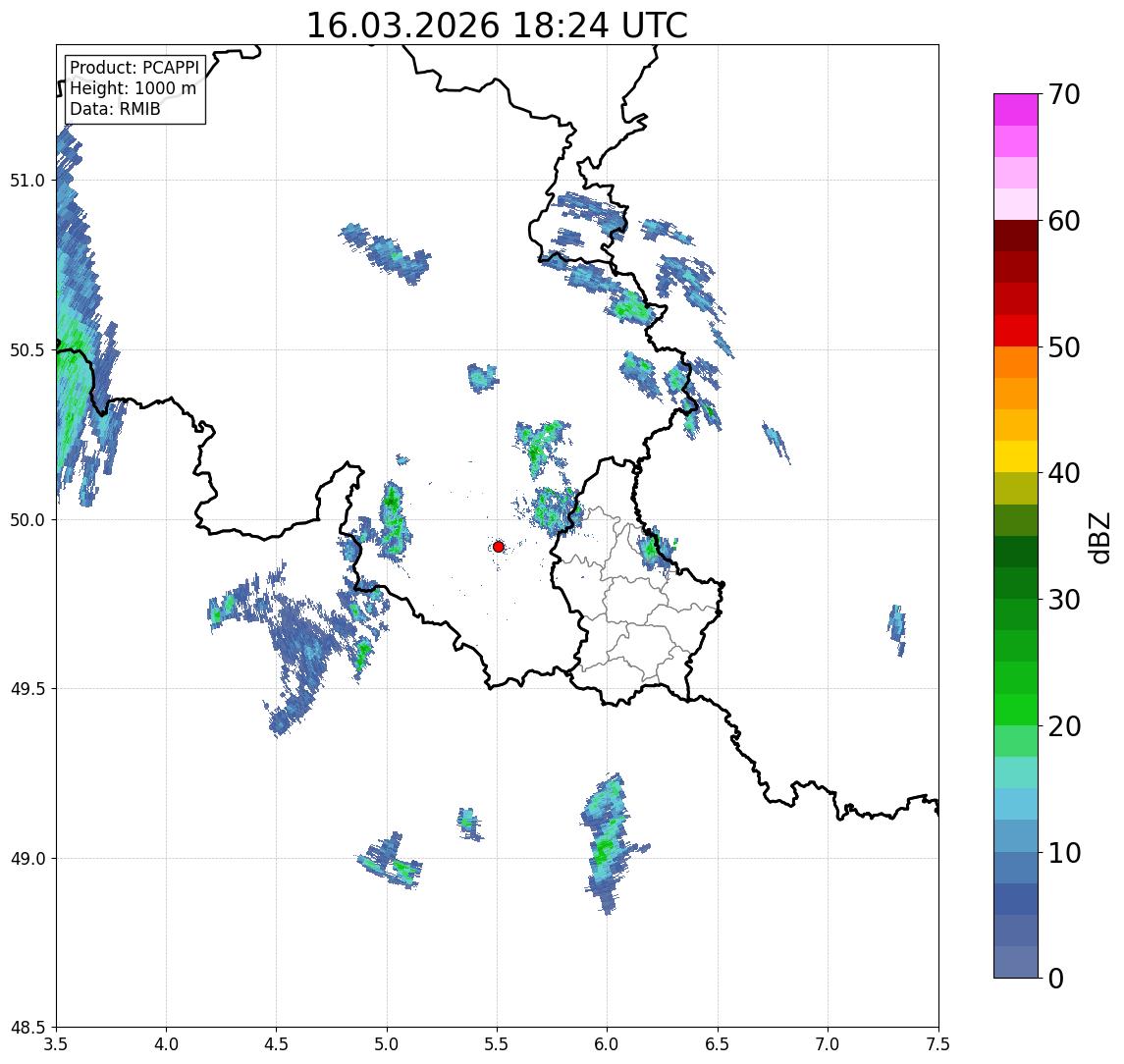Click the latitude axis label 49.5

(27, 689)
